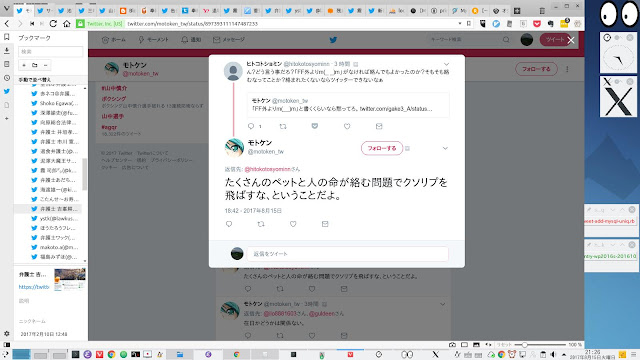Open the Vivaldi menu button
The height and width of the screenshot is (360, 640).
6,9
